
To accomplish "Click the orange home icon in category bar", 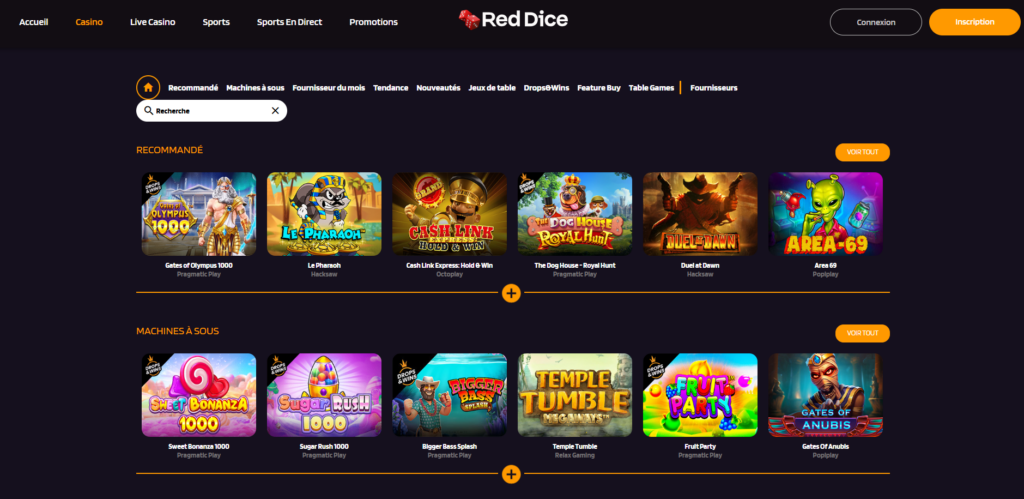I will pyautogui.click(x=148, y=88).
